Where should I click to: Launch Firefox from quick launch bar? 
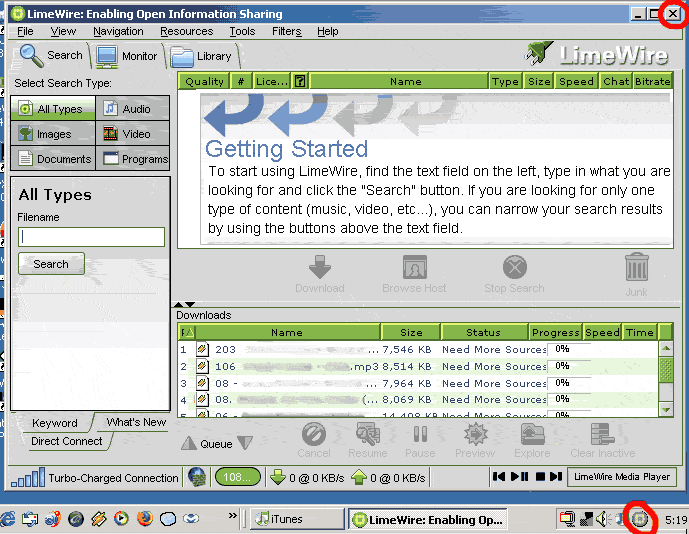tap(145, 519)
